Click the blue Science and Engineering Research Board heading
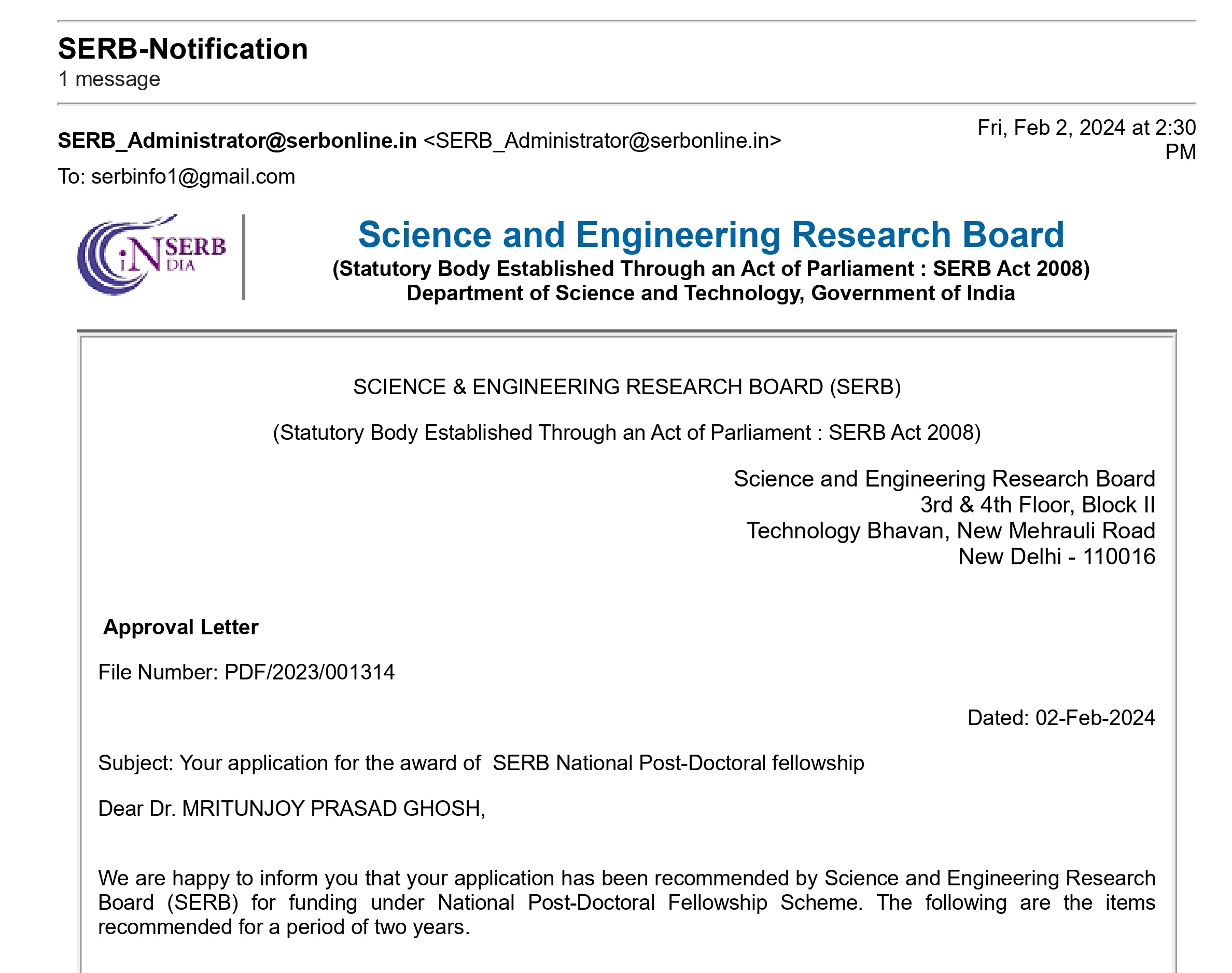This screenshot has width=1232, height=973. [710, 235]
